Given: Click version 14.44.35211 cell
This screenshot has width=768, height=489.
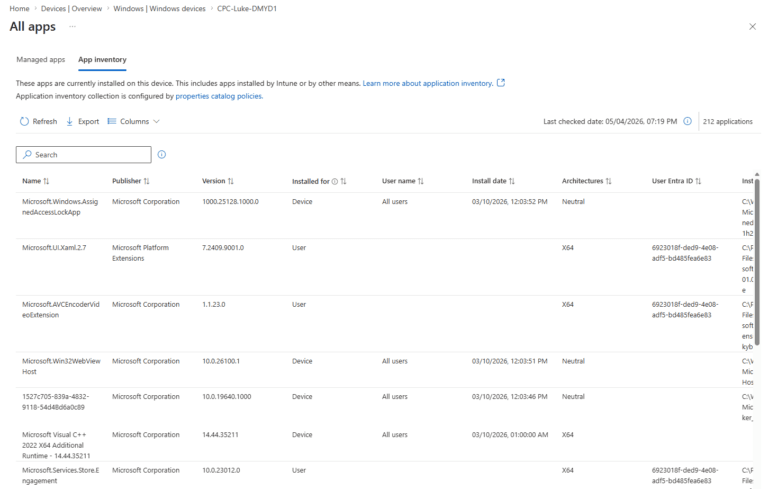Looking at the screenshot, I should (220, 435).
